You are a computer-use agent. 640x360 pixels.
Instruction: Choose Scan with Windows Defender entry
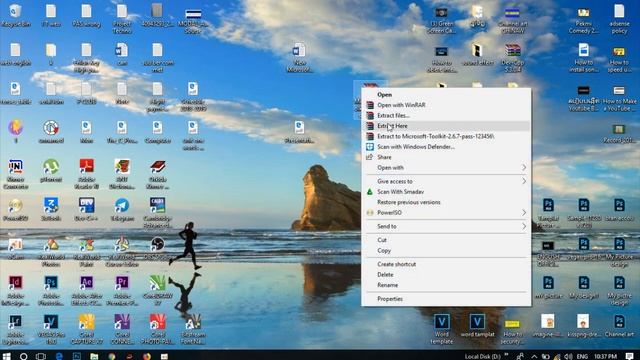[446, 147]
